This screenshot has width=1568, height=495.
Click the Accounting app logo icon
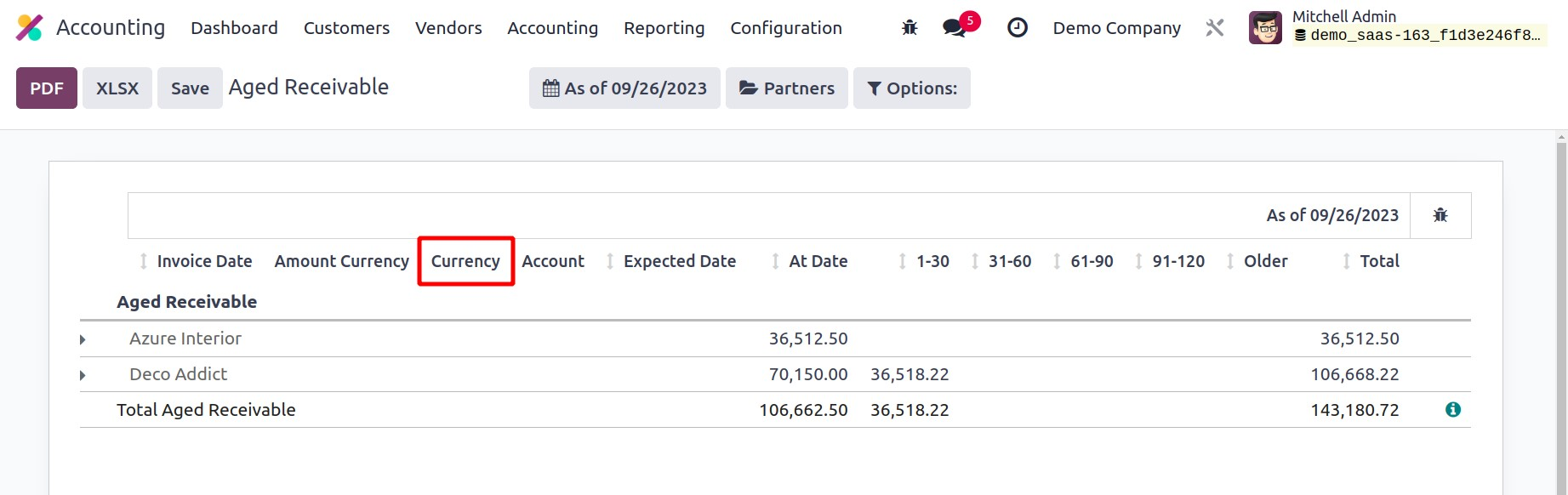[x=30, y=28]
